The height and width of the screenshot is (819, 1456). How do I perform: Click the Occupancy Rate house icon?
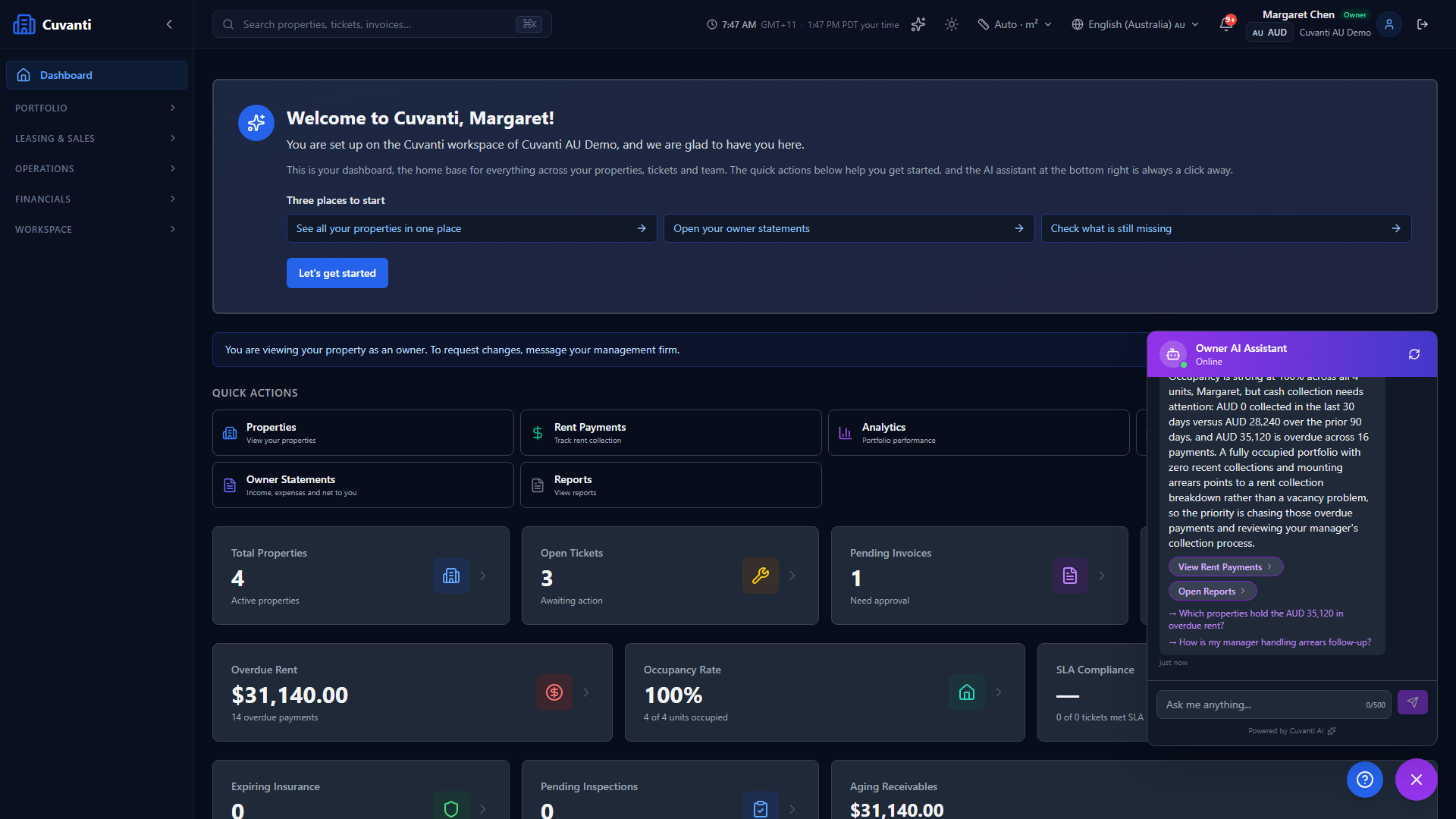[967, 692]
